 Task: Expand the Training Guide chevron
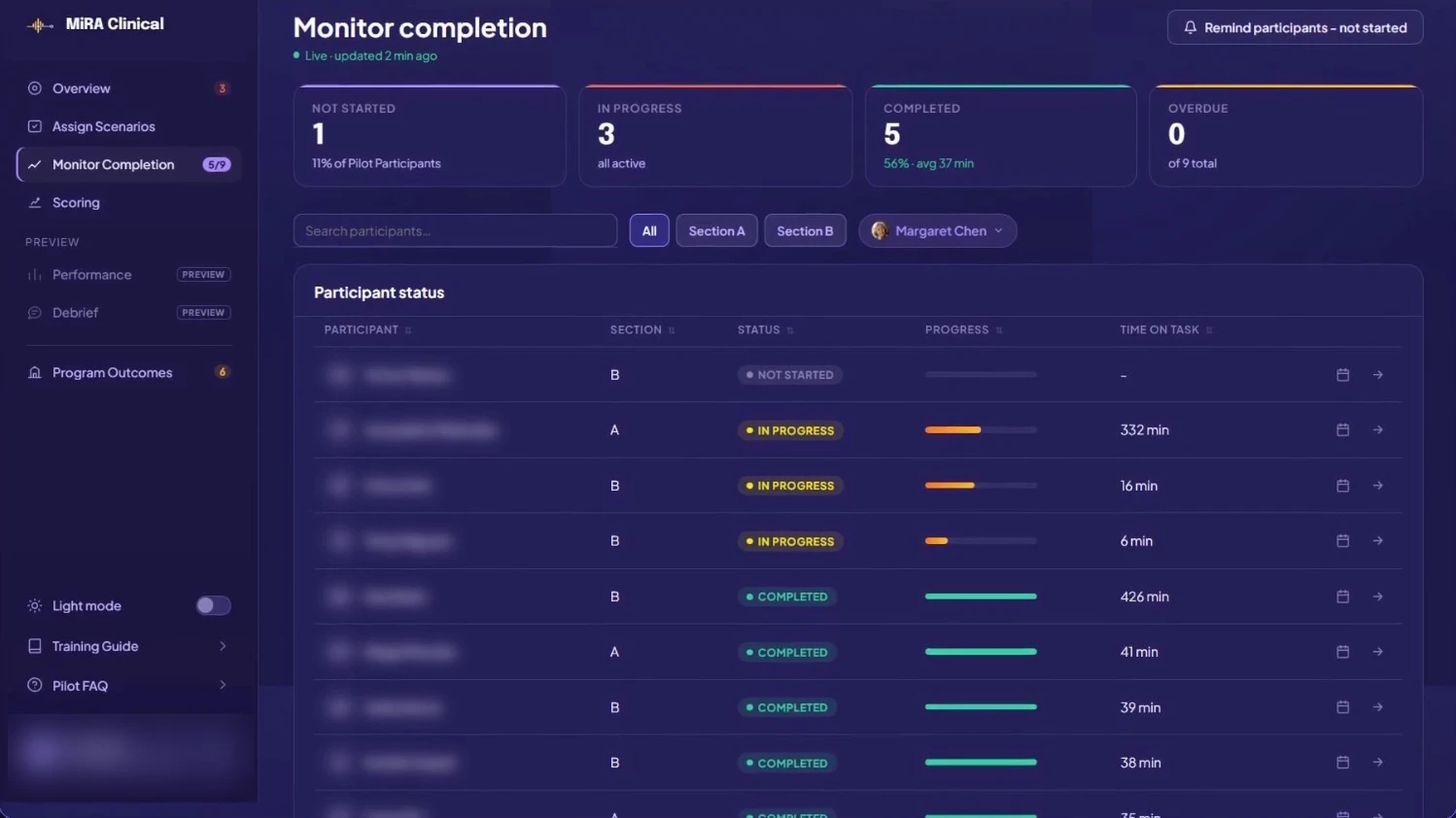click(223, 645)
